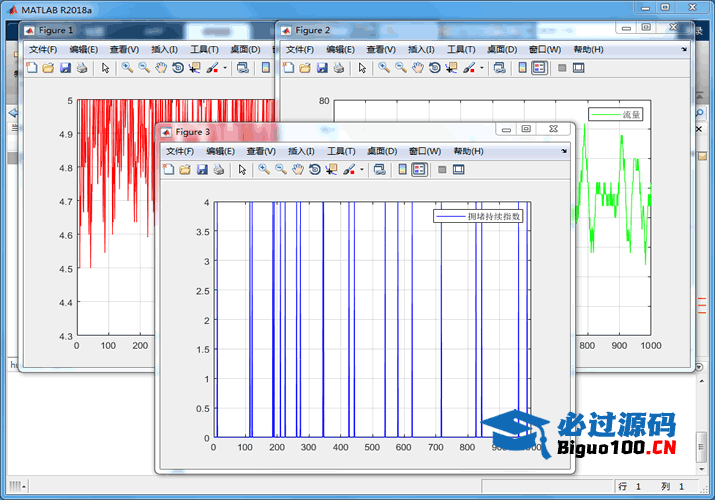
Task: Open 帮助(H) menu in Figure 2
Action: 588,49
